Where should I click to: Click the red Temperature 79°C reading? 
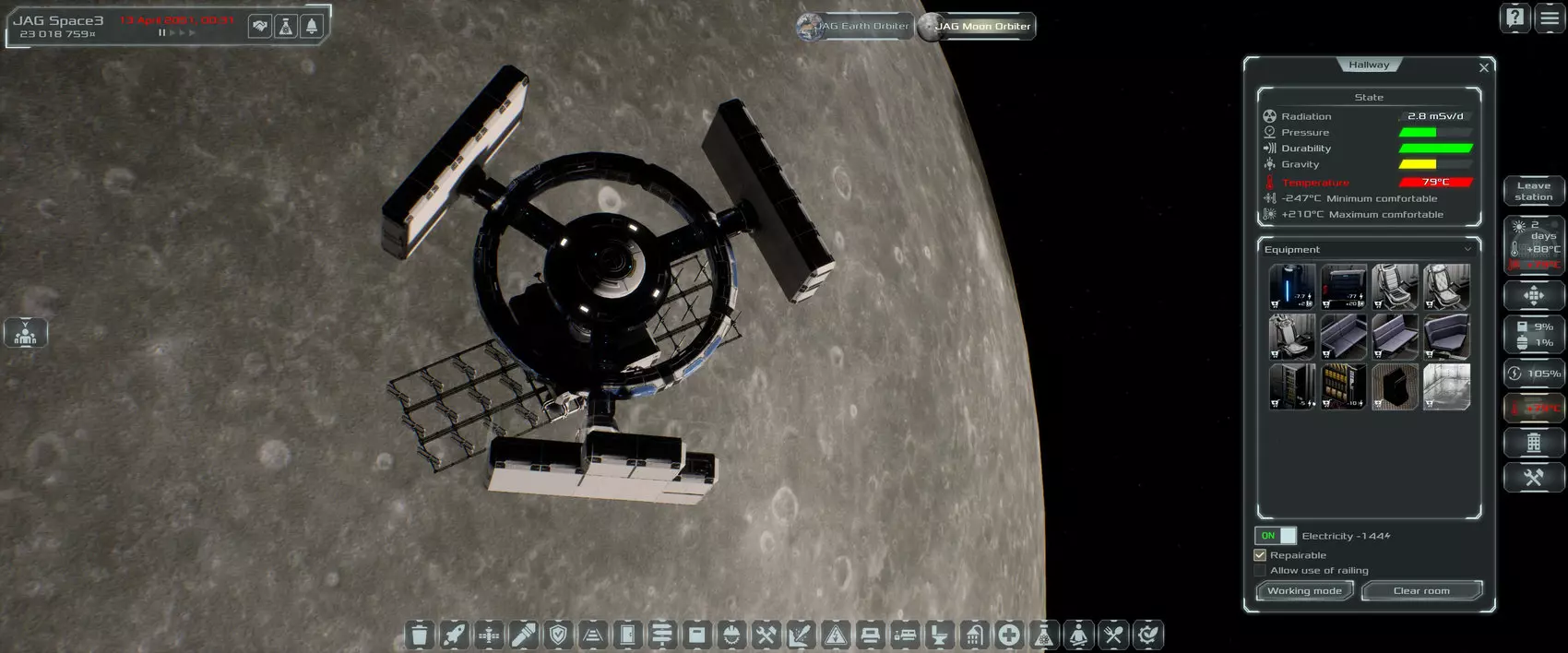point(1436,182)
